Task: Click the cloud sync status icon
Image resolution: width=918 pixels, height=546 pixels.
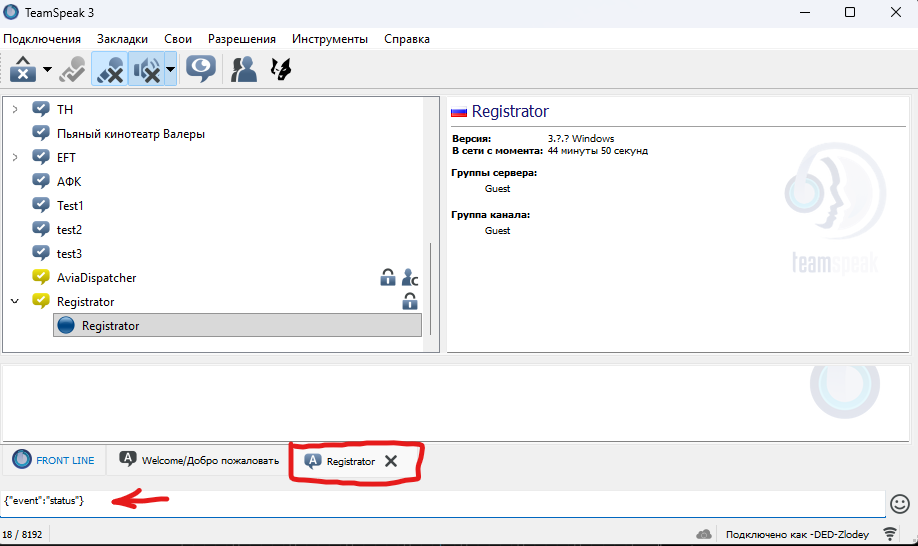Action: tap(704, 534)
